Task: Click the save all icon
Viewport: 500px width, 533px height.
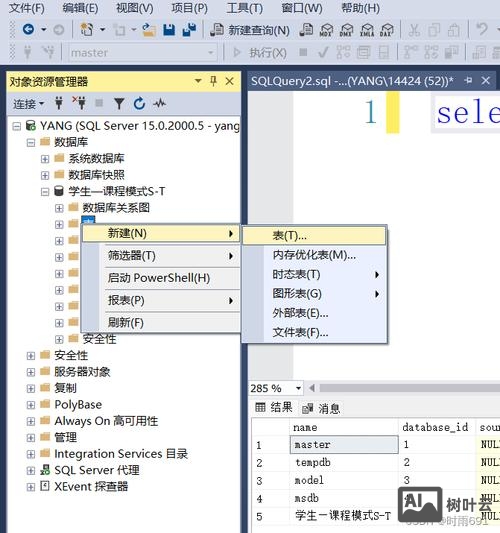Action: [x=189, y=30]
